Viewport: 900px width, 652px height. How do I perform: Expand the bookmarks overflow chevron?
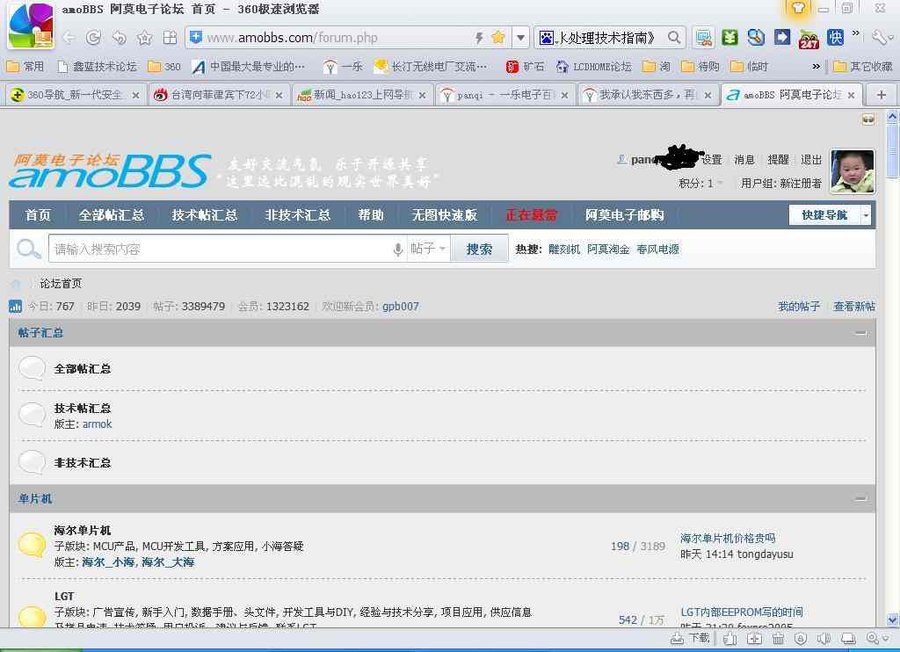click(x=816, y=67)
